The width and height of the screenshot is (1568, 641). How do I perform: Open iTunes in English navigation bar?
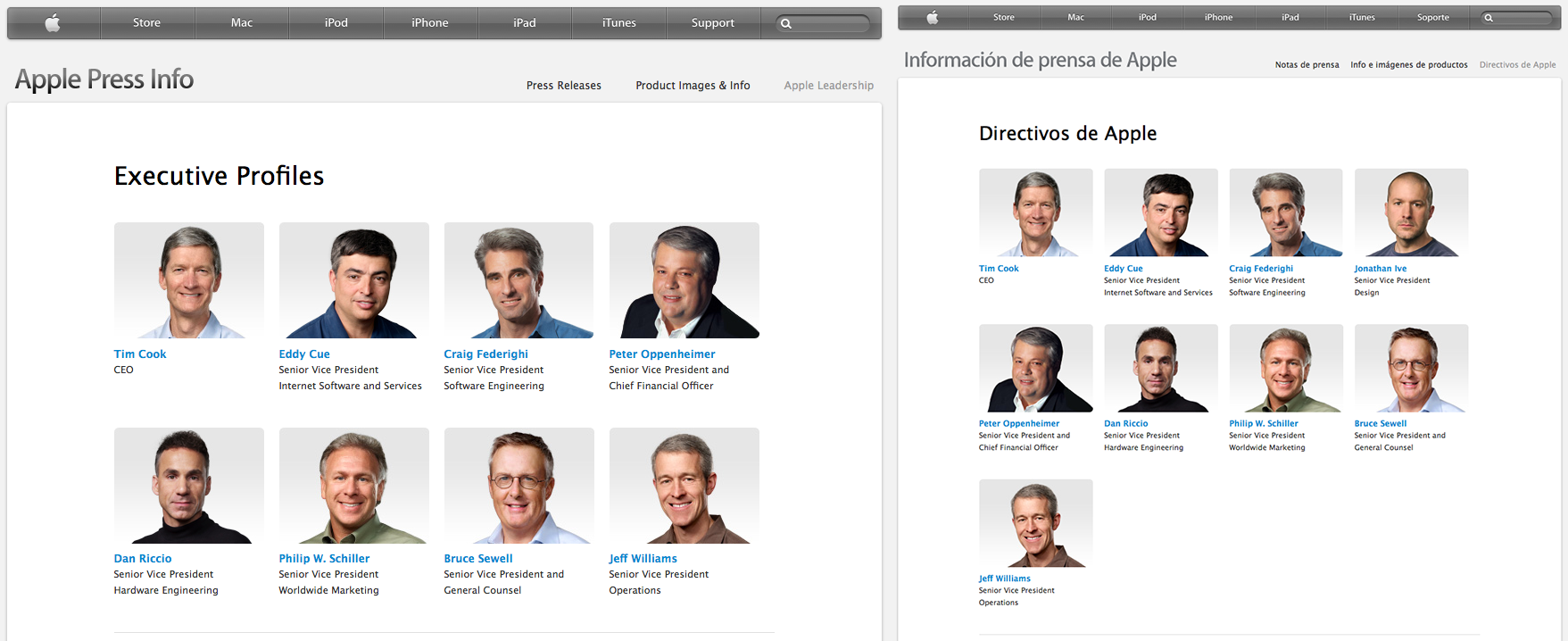[x=619, y=23]
